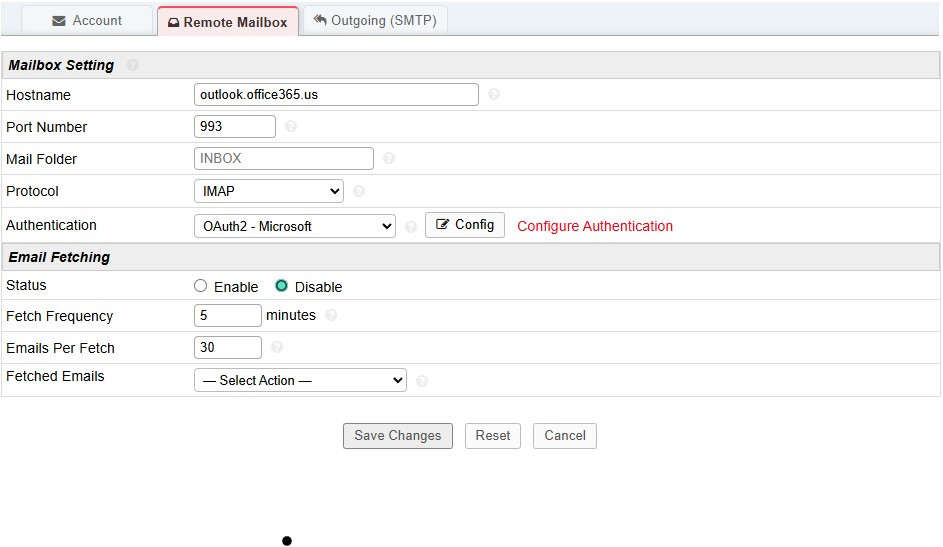The image size is (943, 547).
Task: Click help icon next to Authentication dropdown
Action: [411, 227]
